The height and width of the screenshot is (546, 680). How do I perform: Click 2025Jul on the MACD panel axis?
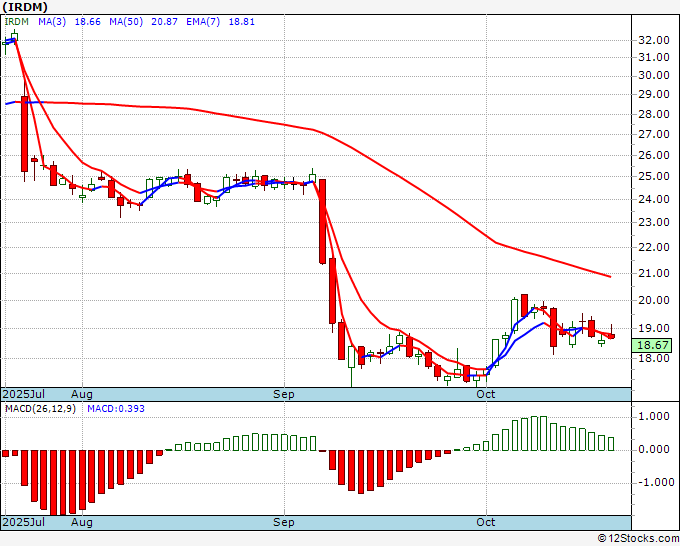(x=24, y=522)
